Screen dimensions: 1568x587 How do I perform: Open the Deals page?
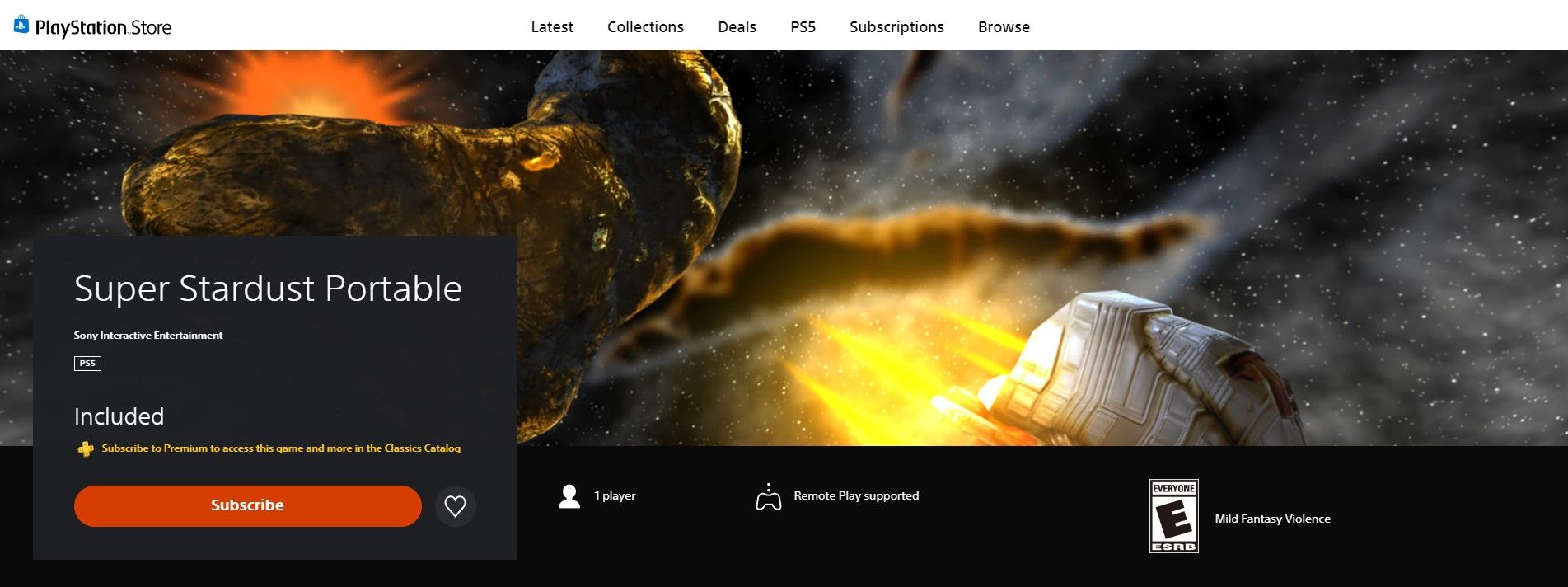pos(737,26)
